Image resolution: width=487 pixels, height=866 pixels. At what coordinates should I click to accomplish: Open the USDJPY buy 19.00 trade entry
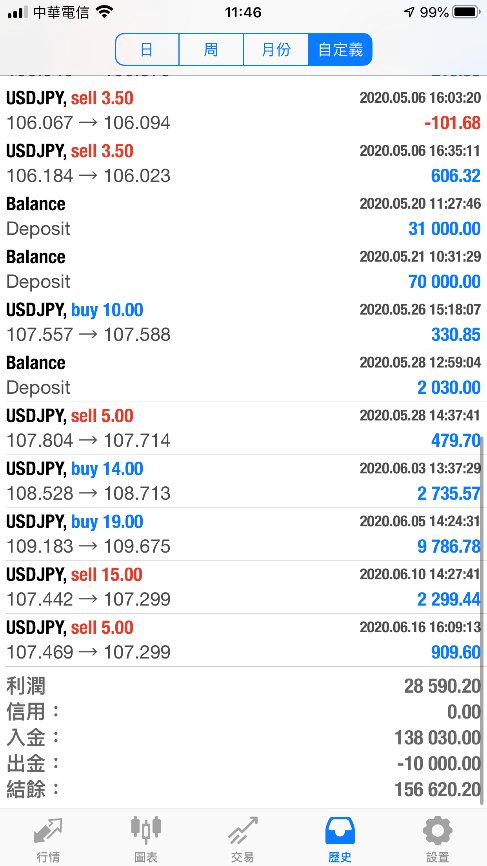coord(244,534)
